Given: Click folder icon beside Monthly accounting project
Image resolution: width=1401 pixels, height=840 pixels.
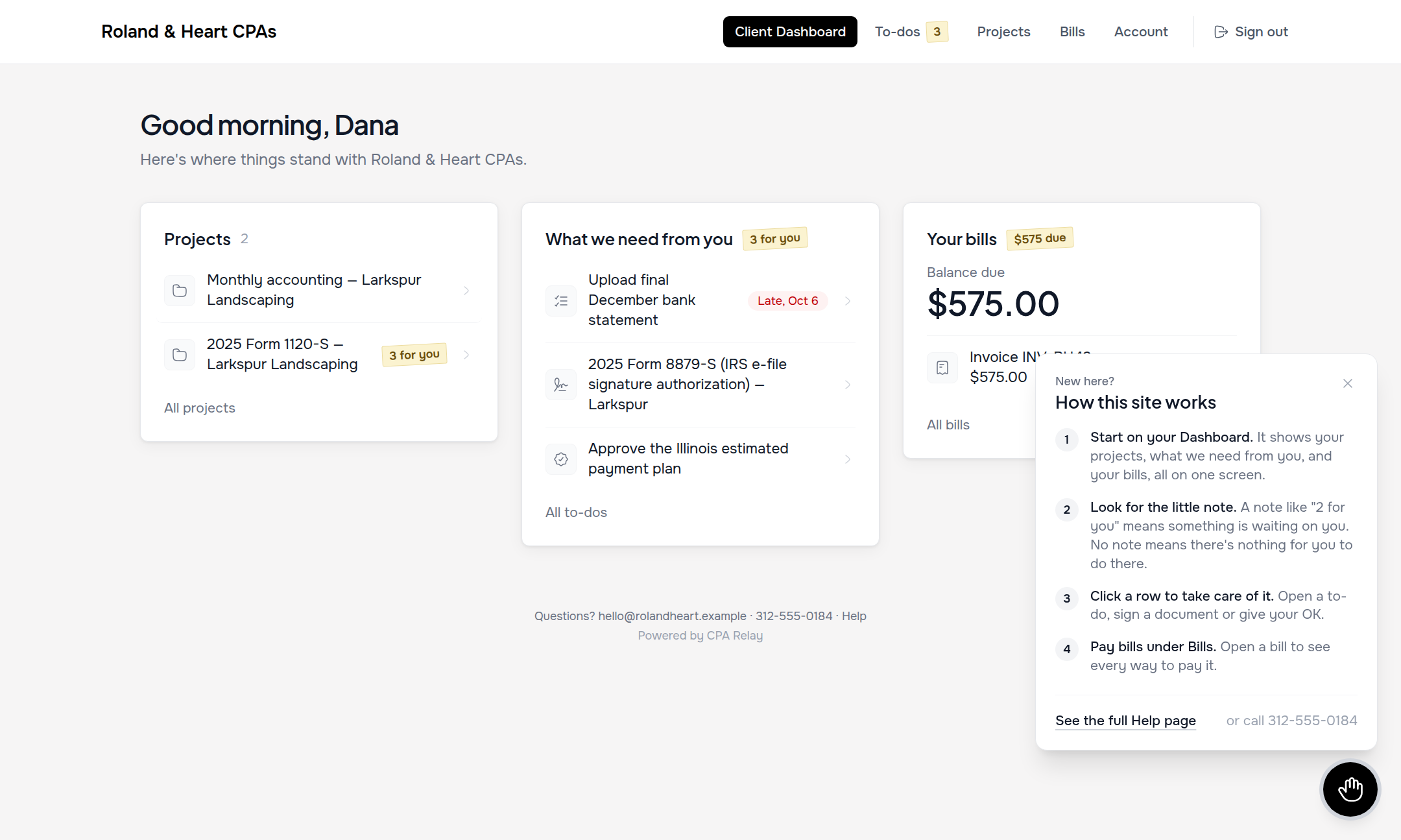Looking at the screenshot, I should (x=180, y=291).
